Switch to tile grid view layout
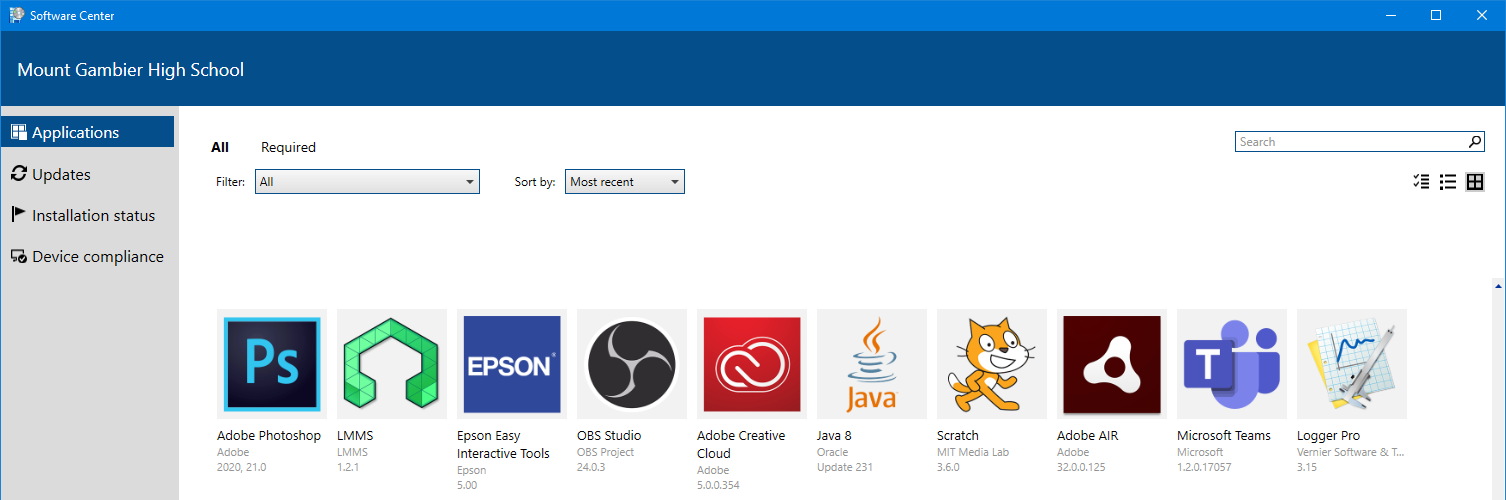Screen dimensions: 1506x500 [1475, 182]
